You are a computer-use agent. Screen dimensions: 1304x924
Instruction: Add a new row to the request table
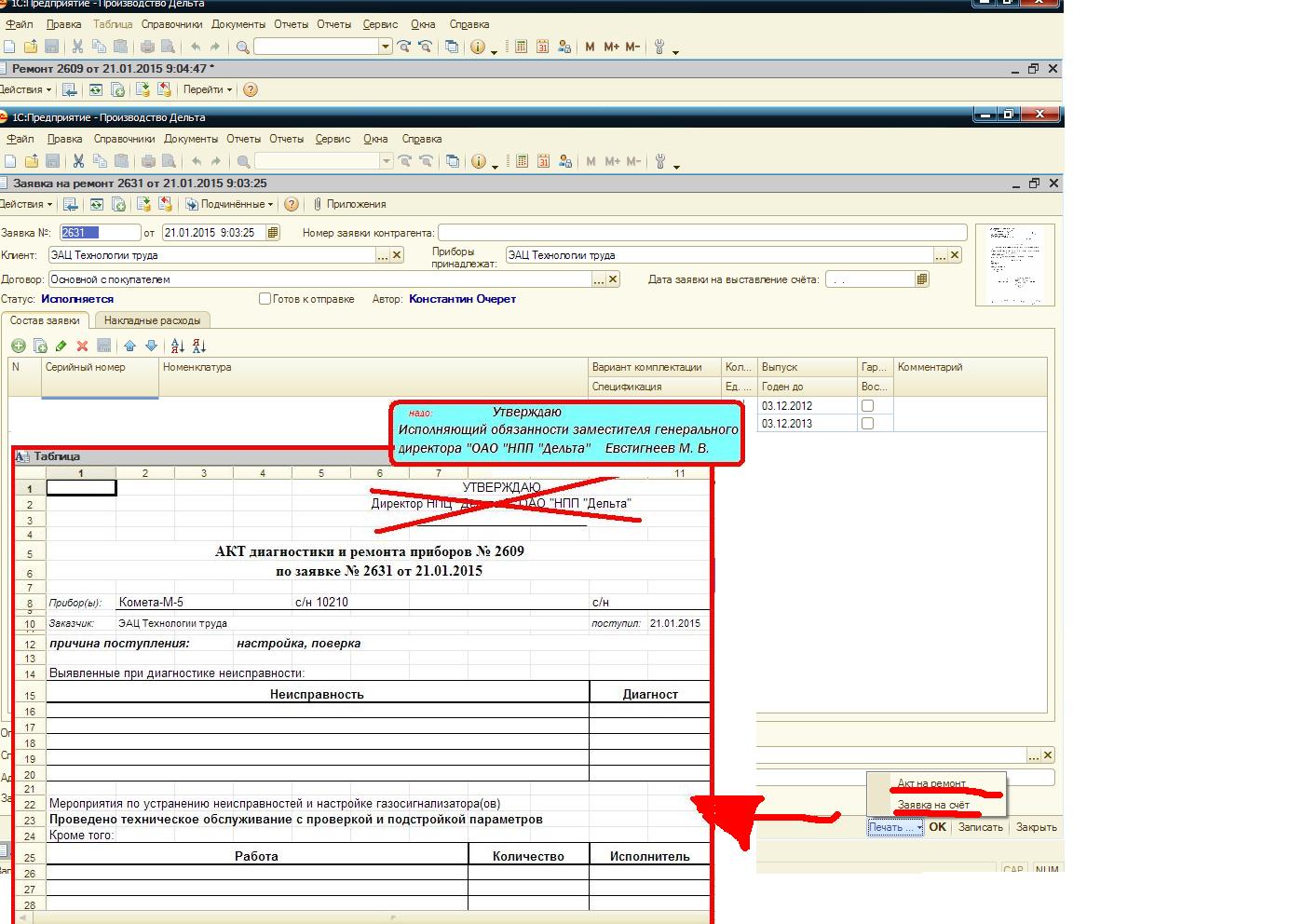click(x=18, y=346)
